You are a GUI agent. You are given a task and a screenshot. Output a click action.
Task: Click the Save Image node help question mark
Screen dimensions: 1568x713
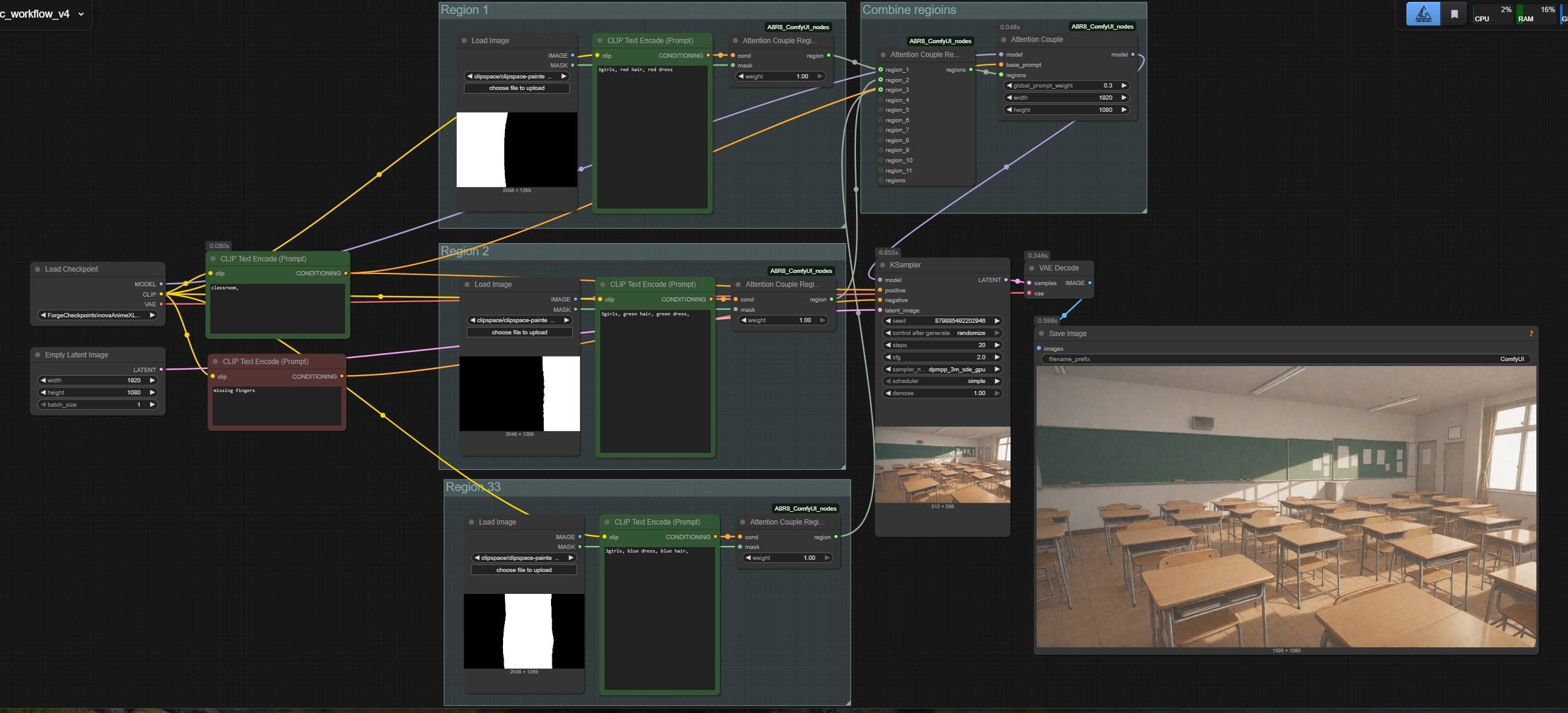(x=1530, y=333)
